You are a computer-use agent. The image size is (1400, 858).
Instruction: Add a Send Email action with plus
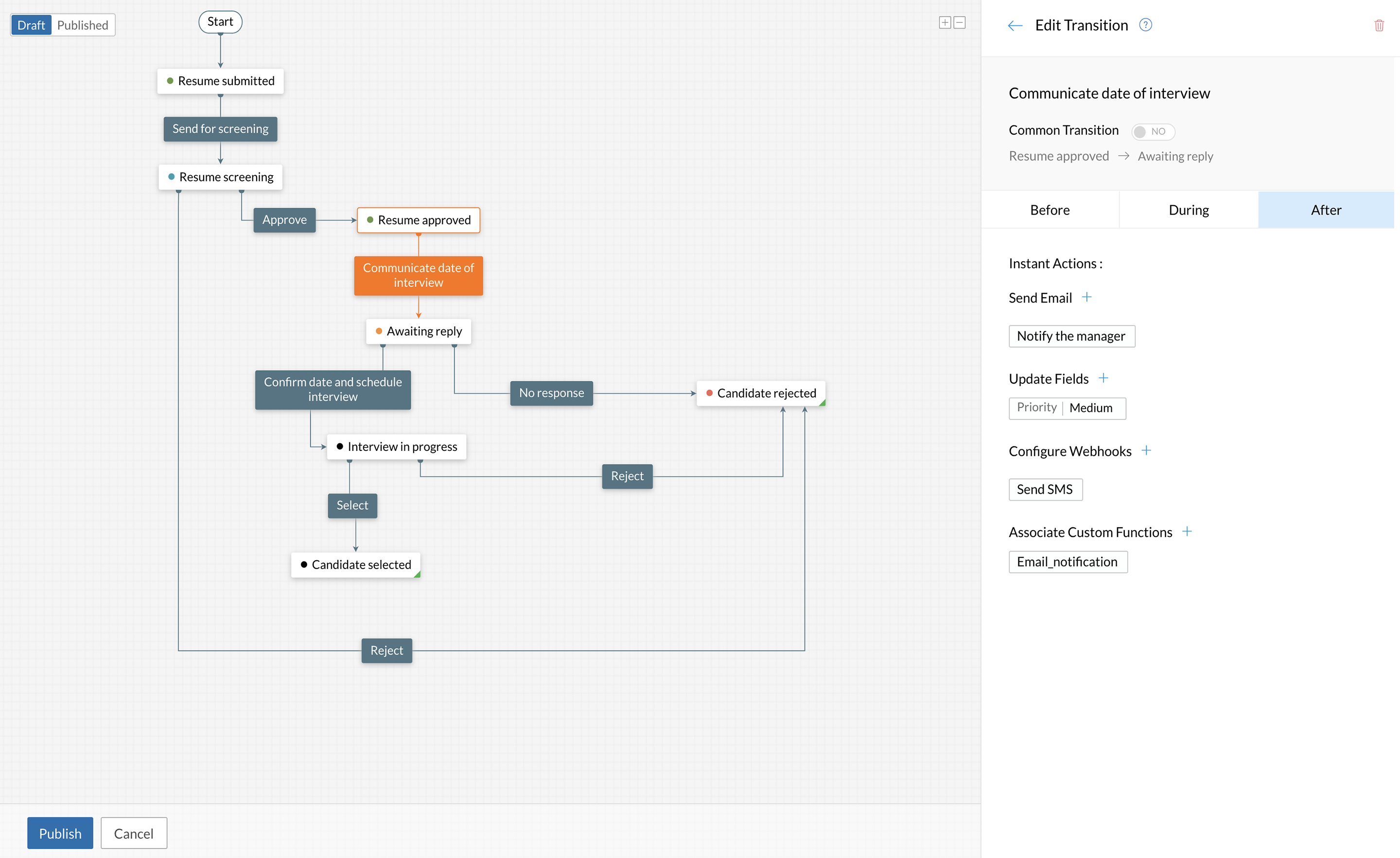coord(1086,297)
